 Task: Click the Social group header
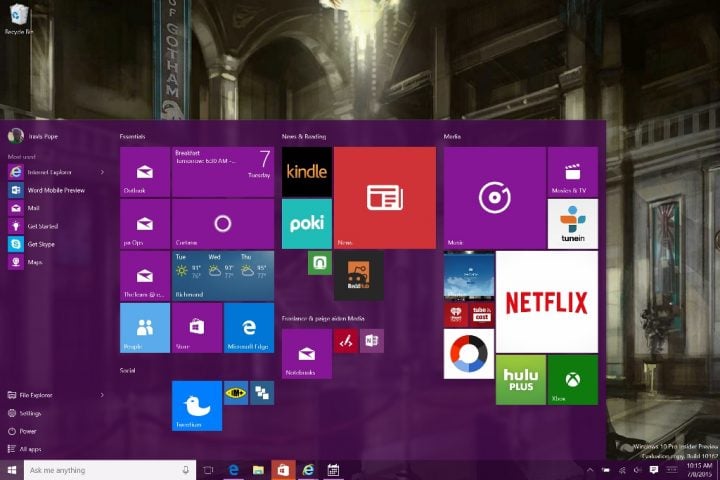pos(127,370)
